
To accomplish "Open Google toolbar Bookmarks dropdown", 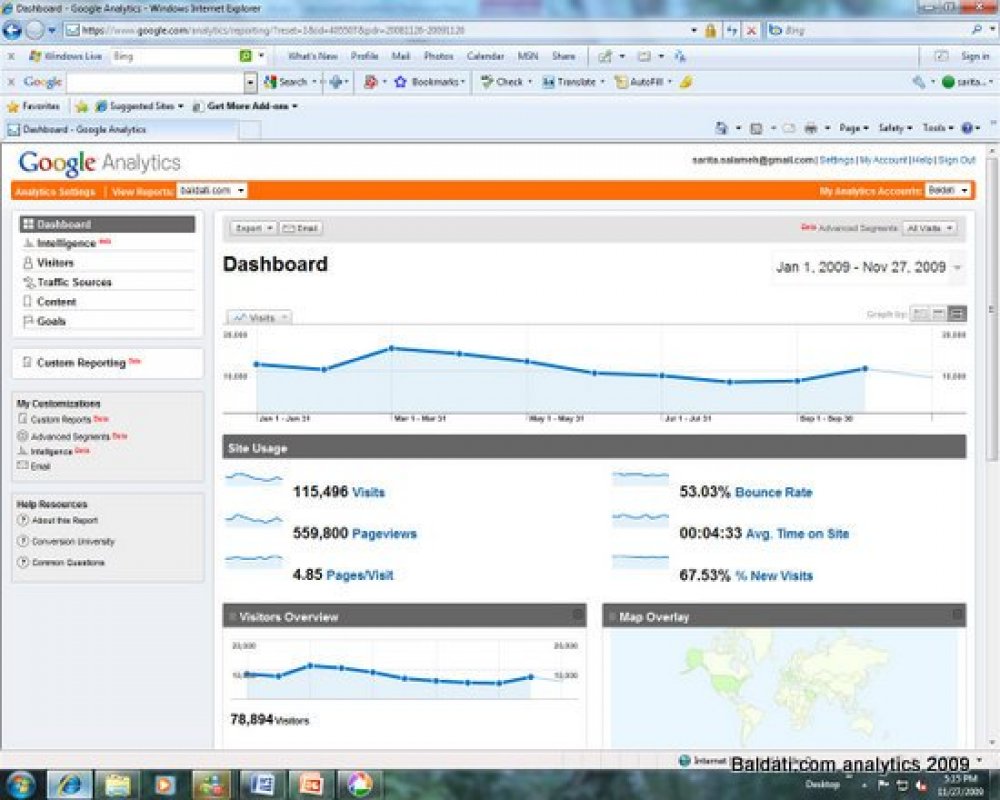I will click(x=430, y=82).
